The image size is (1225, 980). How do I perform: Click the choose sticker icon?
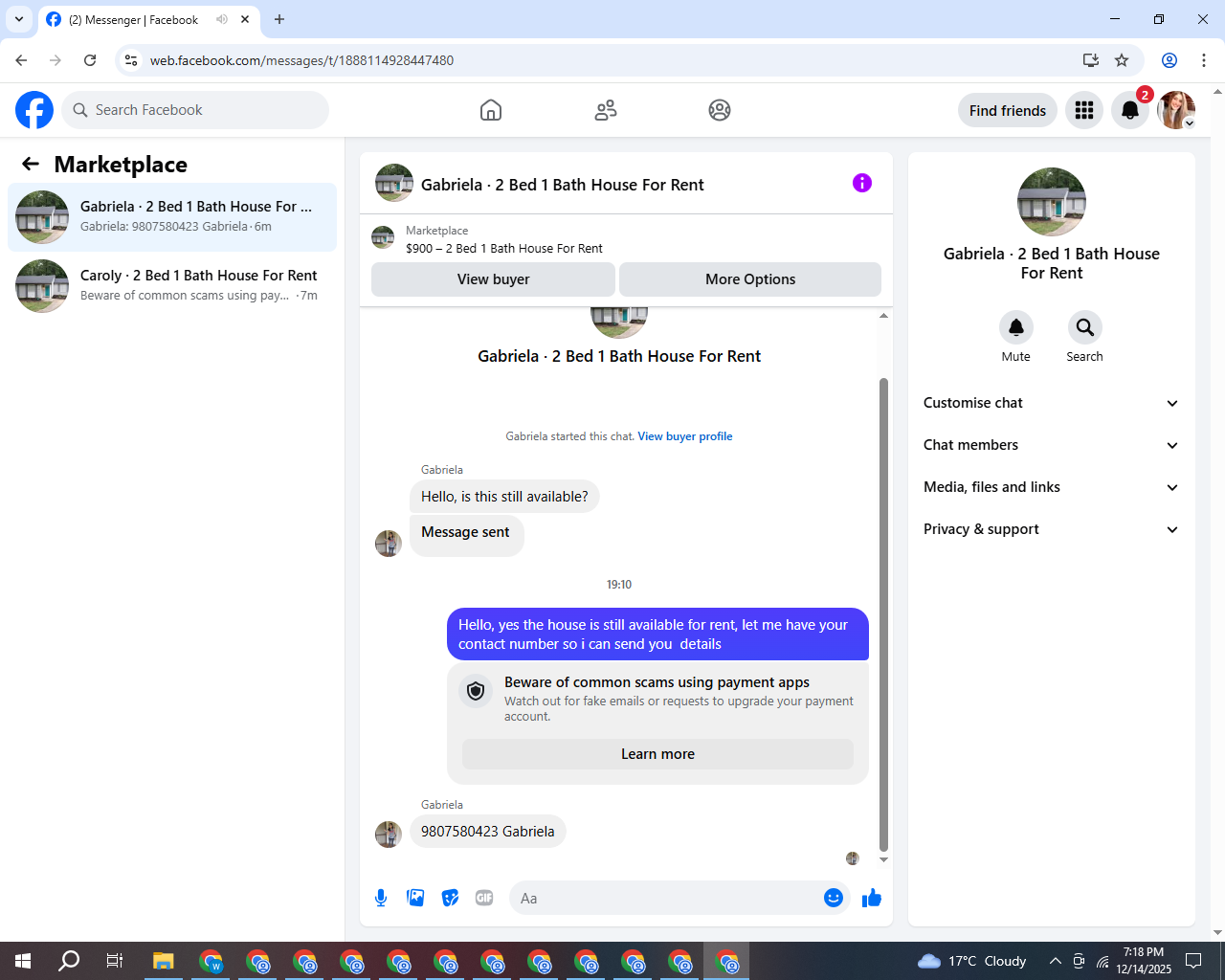pyautogui.click(x=450, y=898)
